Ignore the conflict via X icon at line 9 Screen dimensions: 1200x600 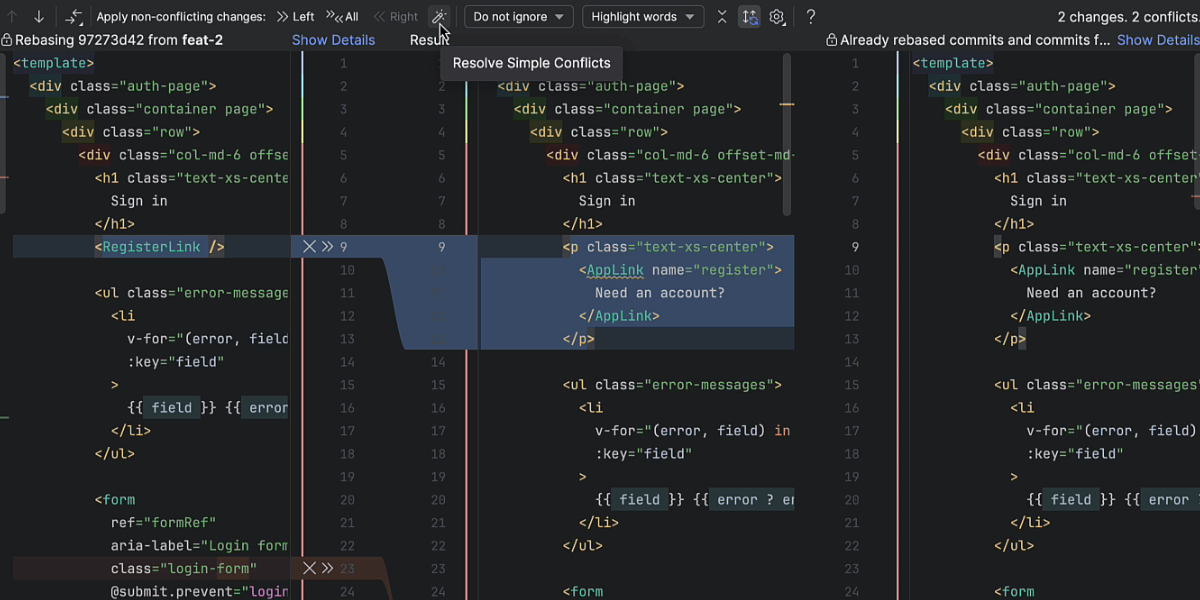pos(308,246)
